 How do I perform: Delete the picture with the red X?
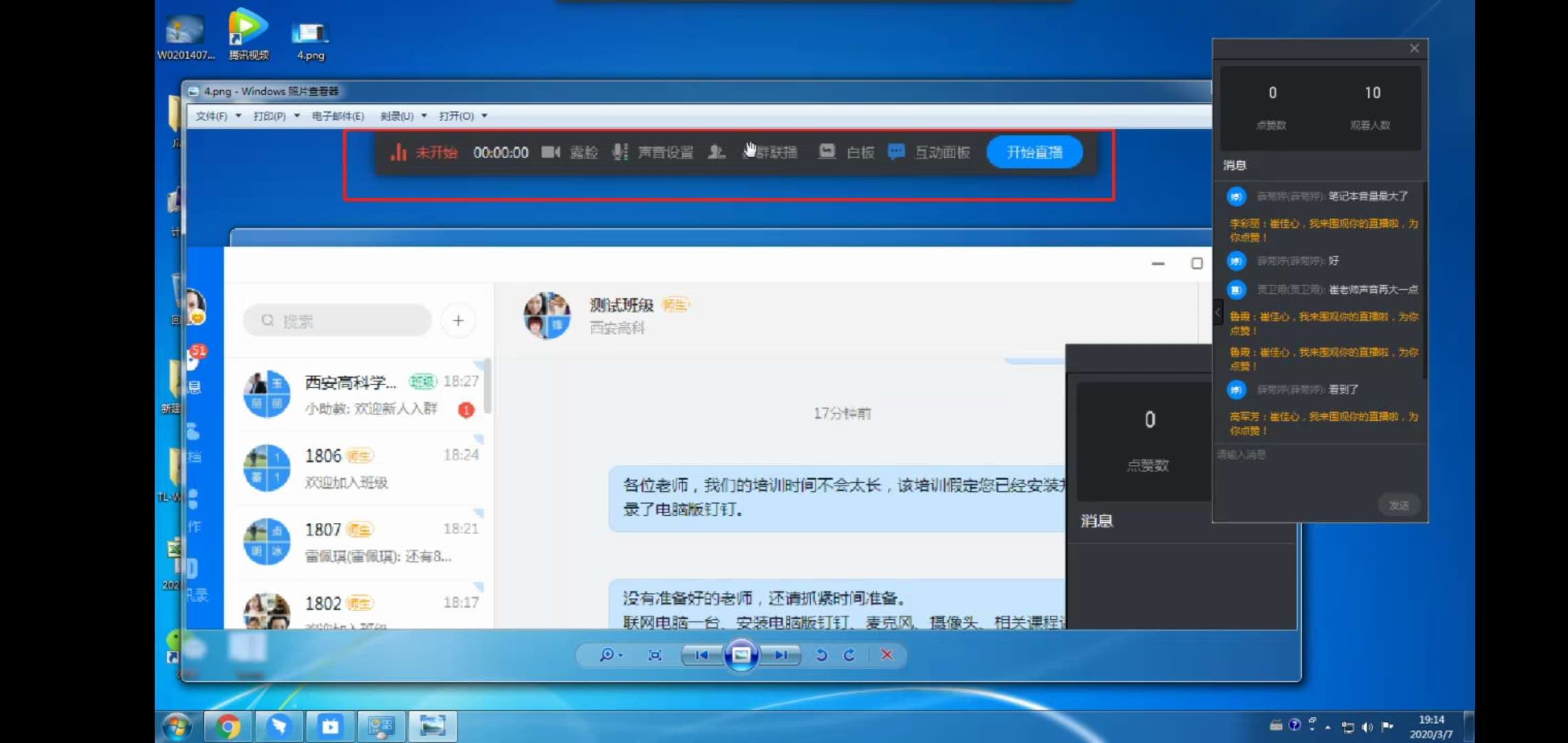coord(887,655)
